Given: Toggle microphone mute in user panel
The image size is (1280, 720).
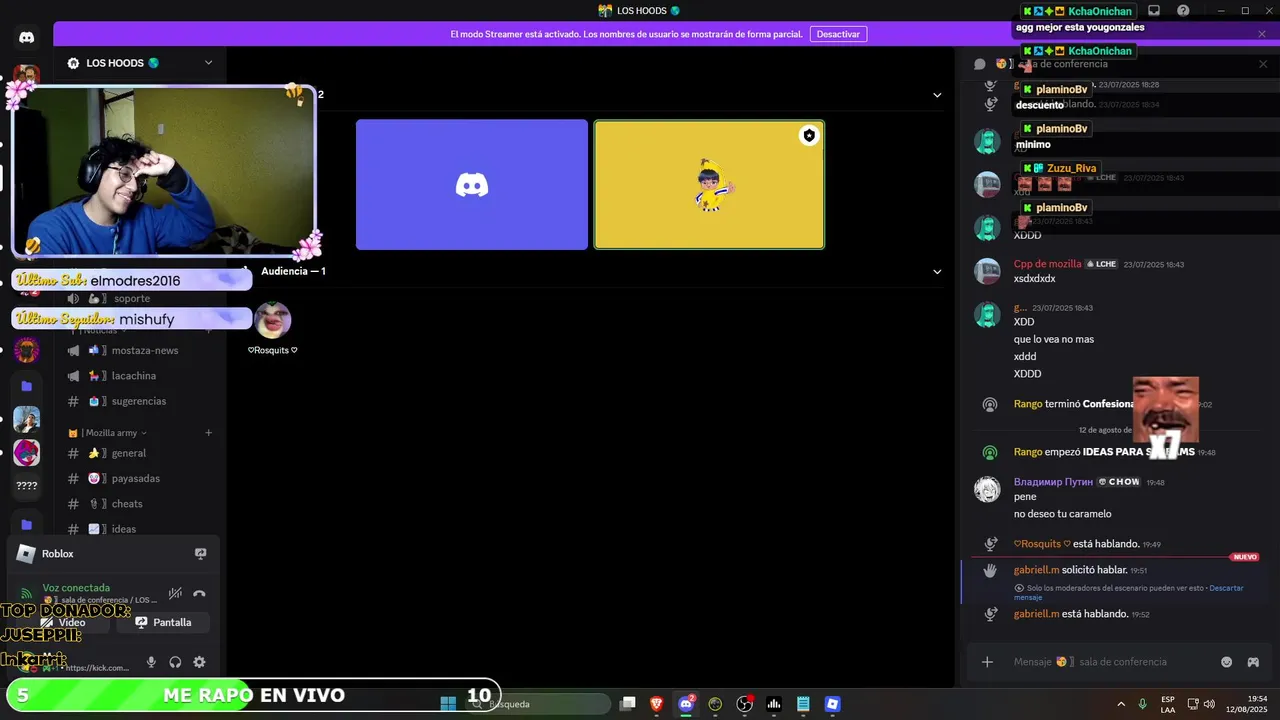Looking at the screenshot, I should (151, 662).
